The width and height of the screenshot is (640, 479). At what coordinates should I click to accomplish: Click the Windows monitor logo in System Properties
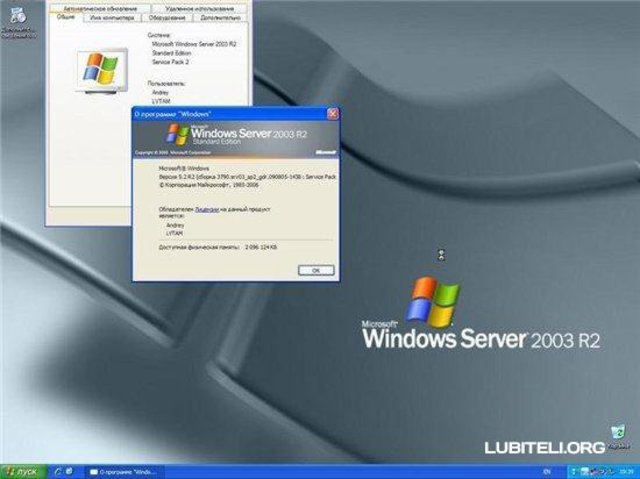(x=101, y=70)
